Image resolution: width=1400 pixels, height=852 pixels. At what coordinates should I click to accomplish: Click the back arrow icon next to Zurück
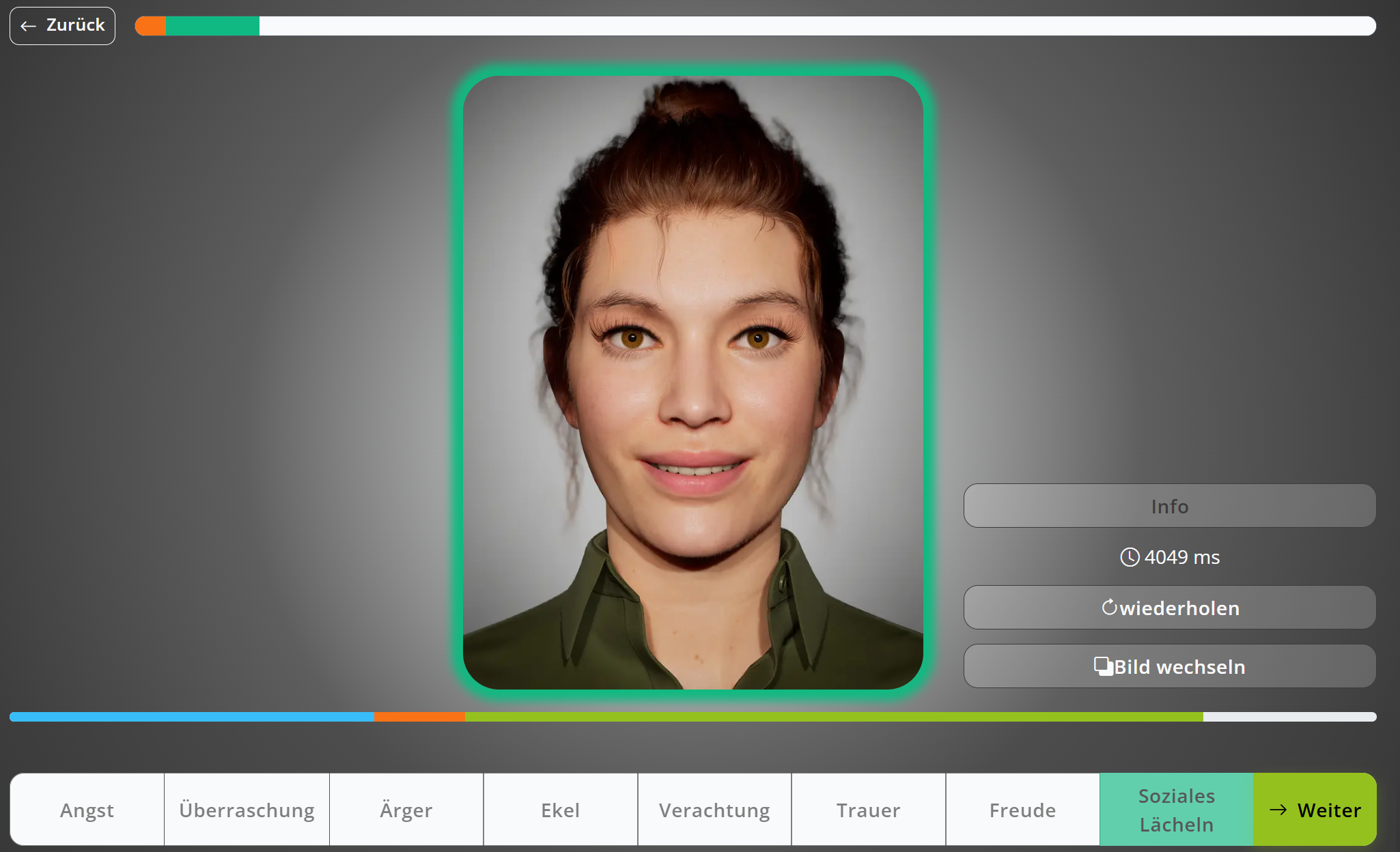point(28,26)
